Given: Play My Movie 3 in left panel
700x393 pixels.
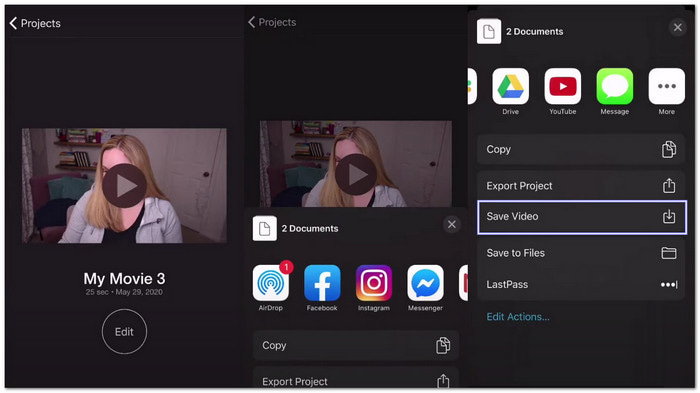Looking at the screenshot, I should pyautogui.click(x=124, y=186).
